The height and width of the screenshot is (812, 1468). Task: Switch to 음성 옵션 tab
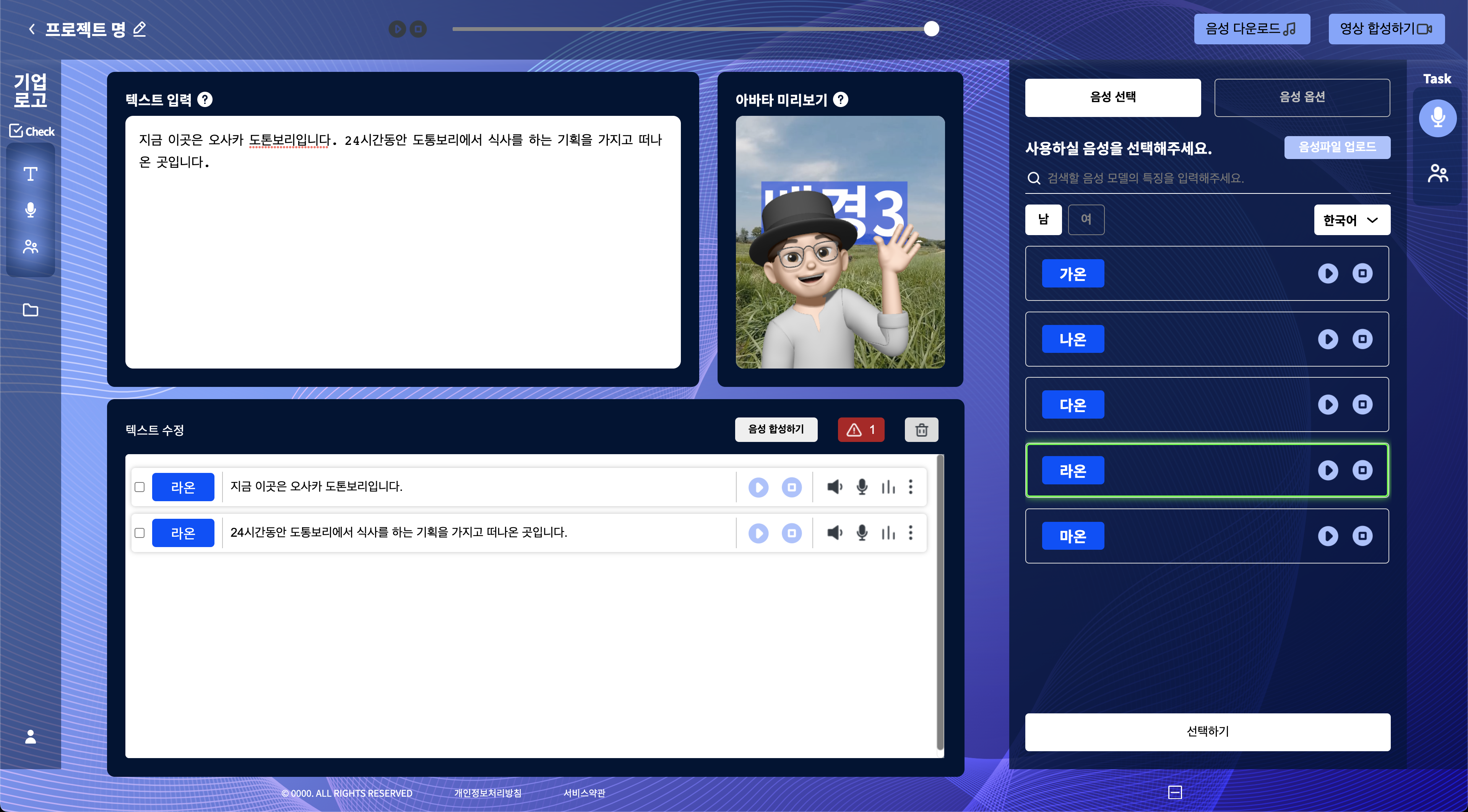point(1302,97)
